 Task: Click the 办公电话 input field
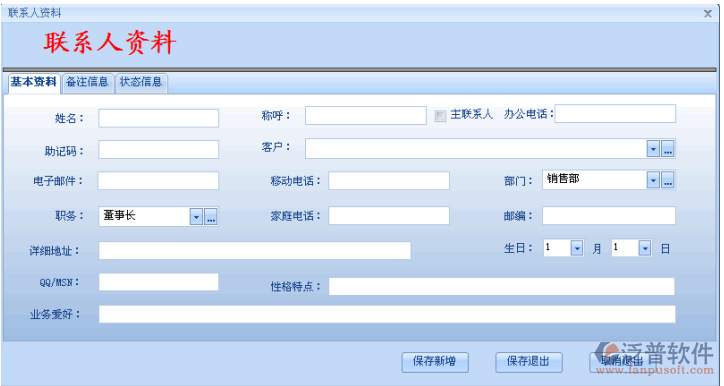point(615,114)
